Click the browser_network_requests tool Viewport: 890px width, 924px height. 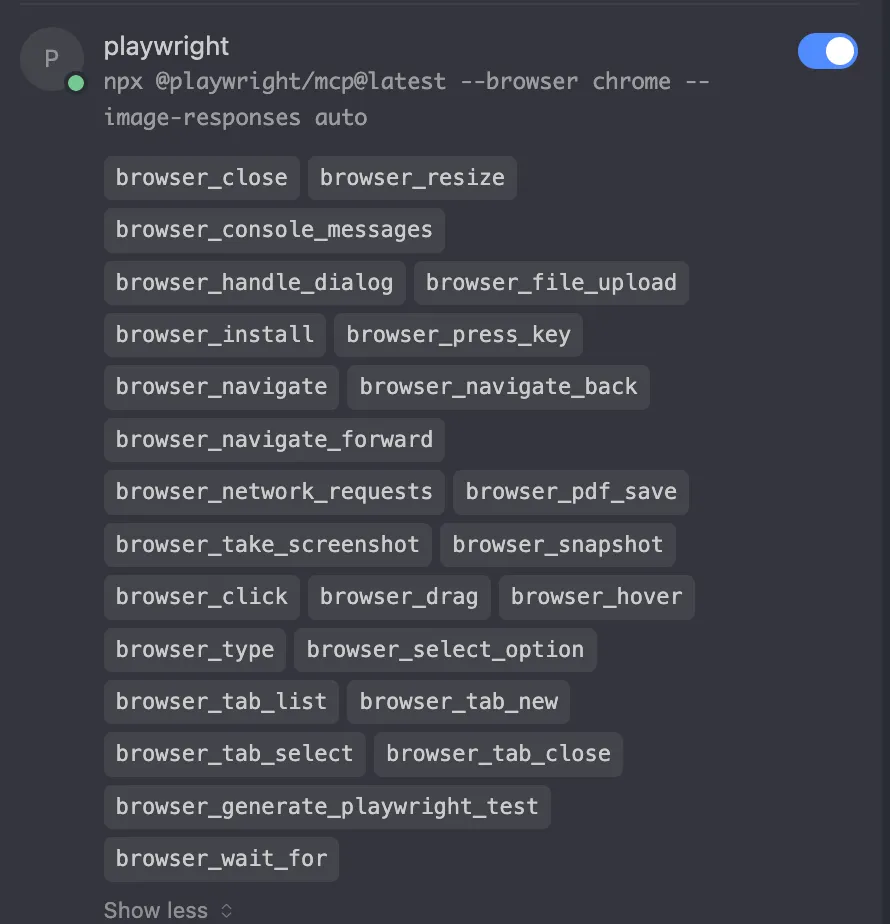274,492
